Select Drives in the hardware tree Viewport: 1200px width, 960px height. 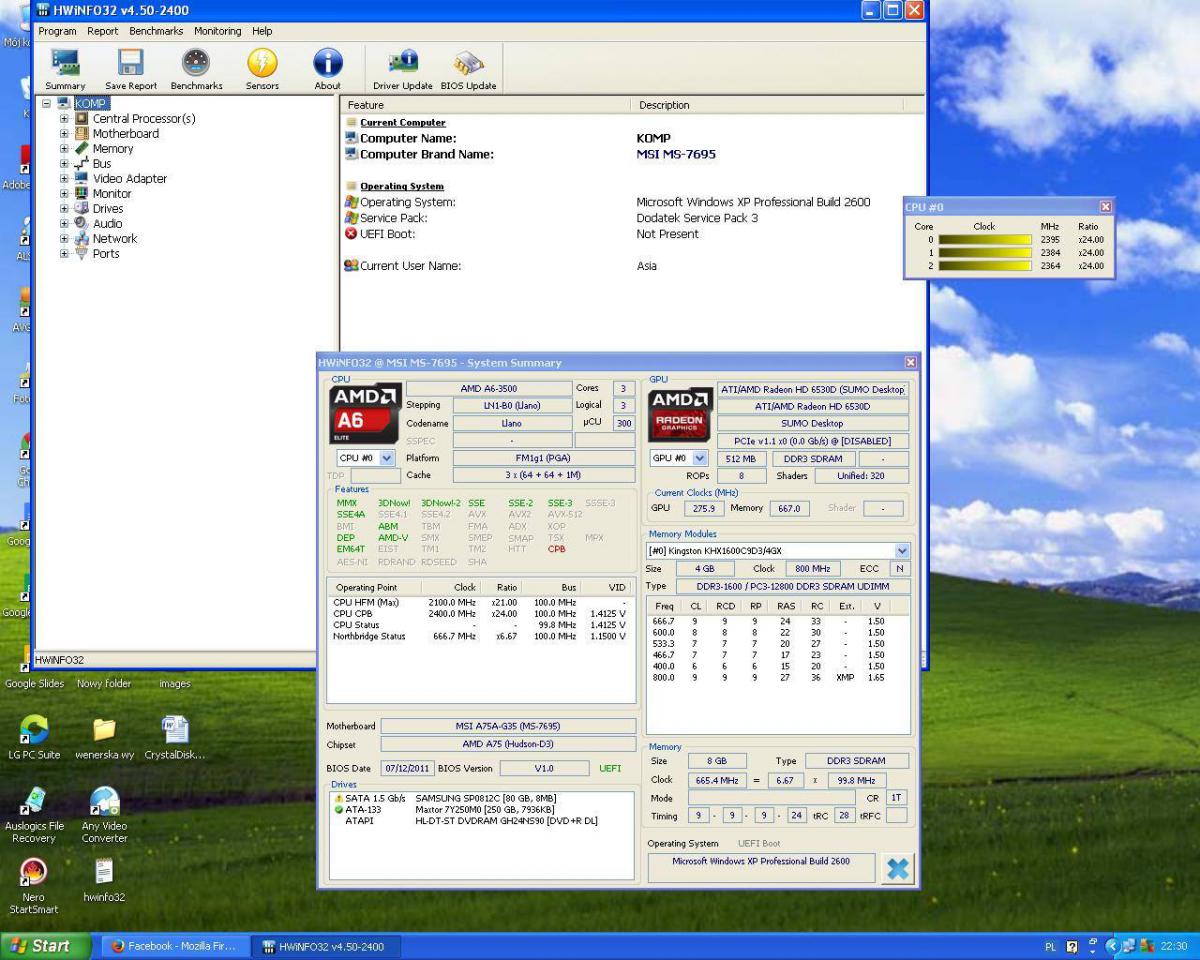(x=108, y=209)
